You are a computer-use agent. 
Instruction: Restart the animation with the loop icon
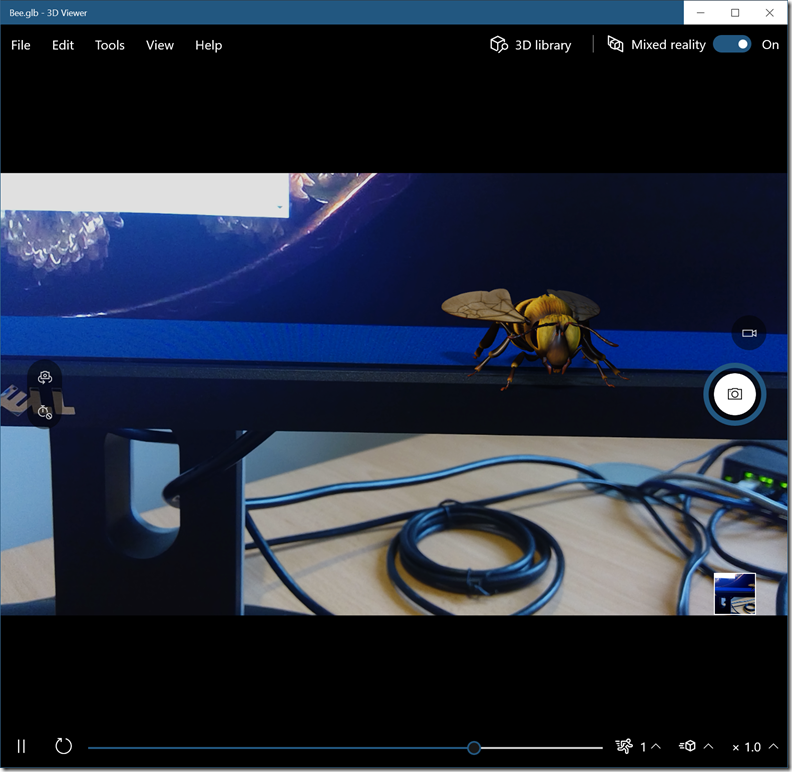coord(63,746)
